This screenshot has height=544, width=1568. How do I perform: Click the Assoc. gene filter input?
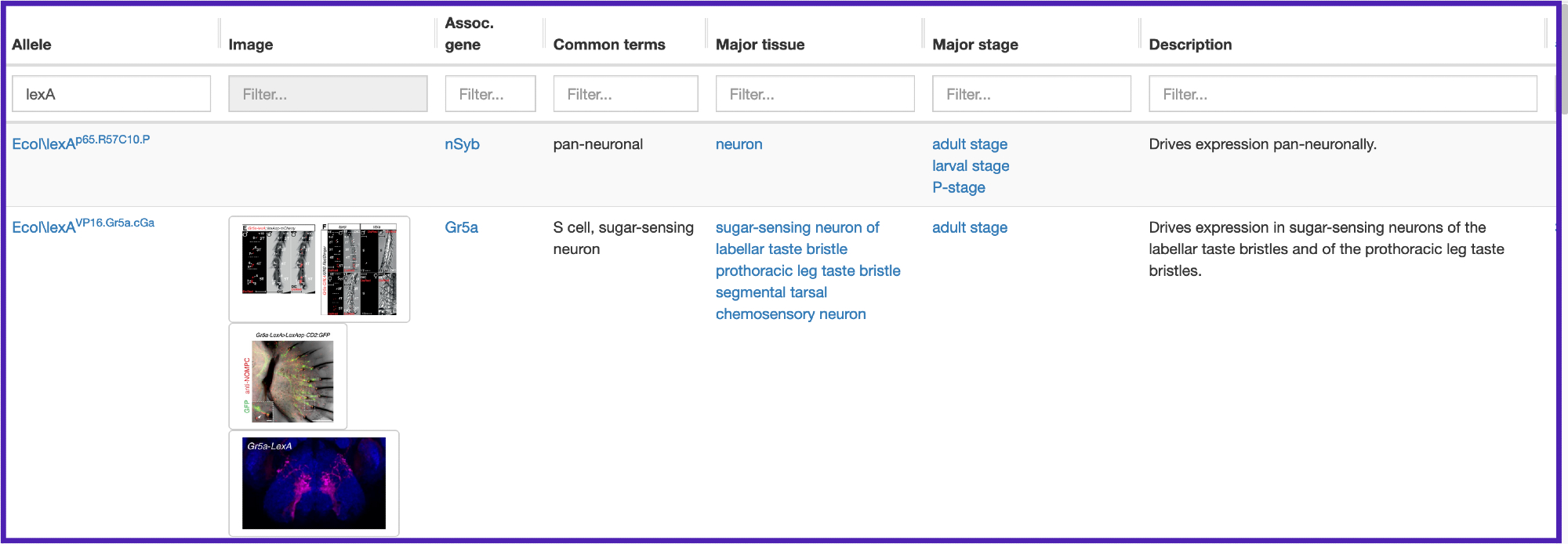point(490,94)
